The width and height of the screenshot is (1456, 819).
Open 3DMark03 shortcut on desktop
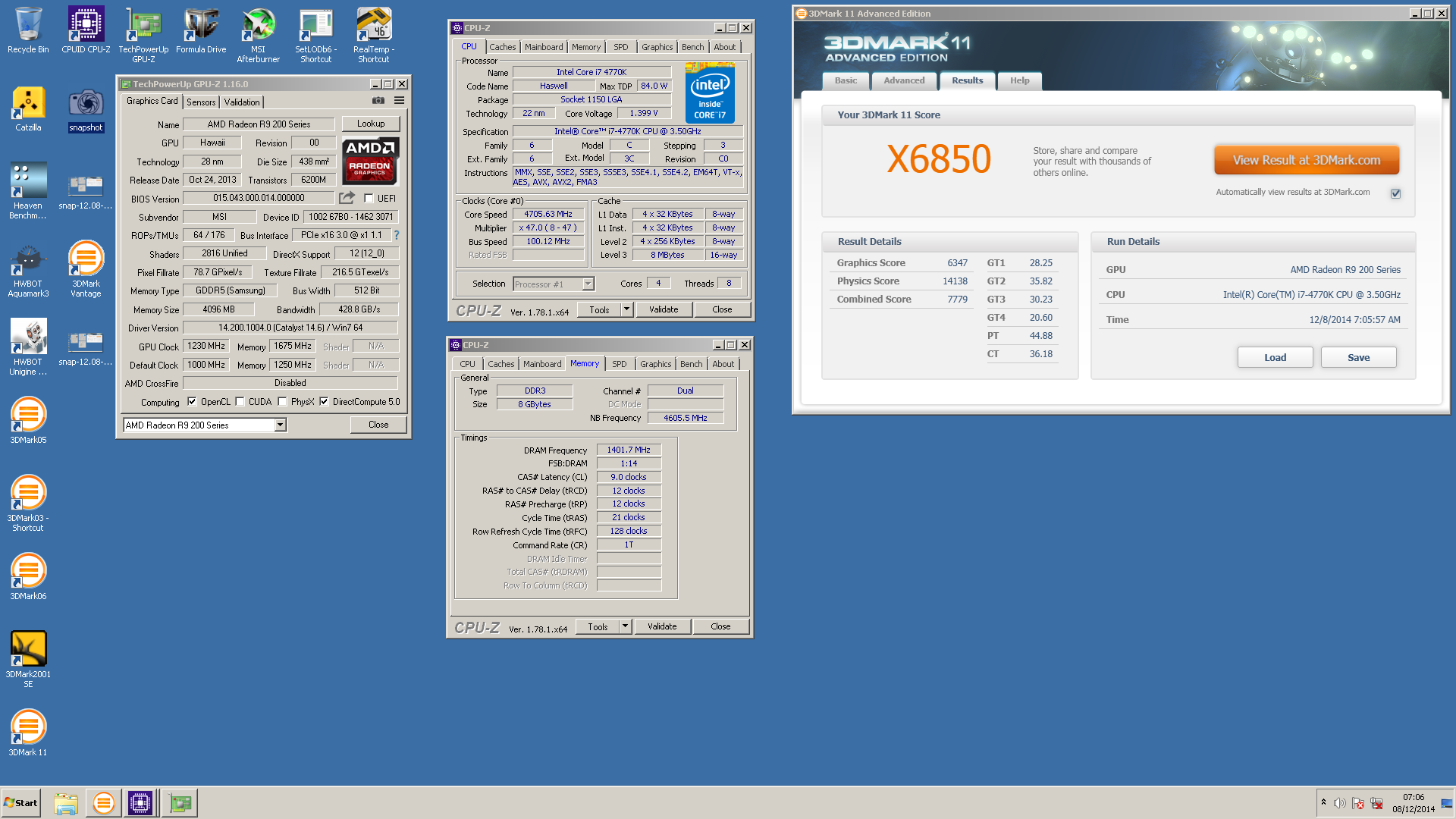[x=28, y=503]
